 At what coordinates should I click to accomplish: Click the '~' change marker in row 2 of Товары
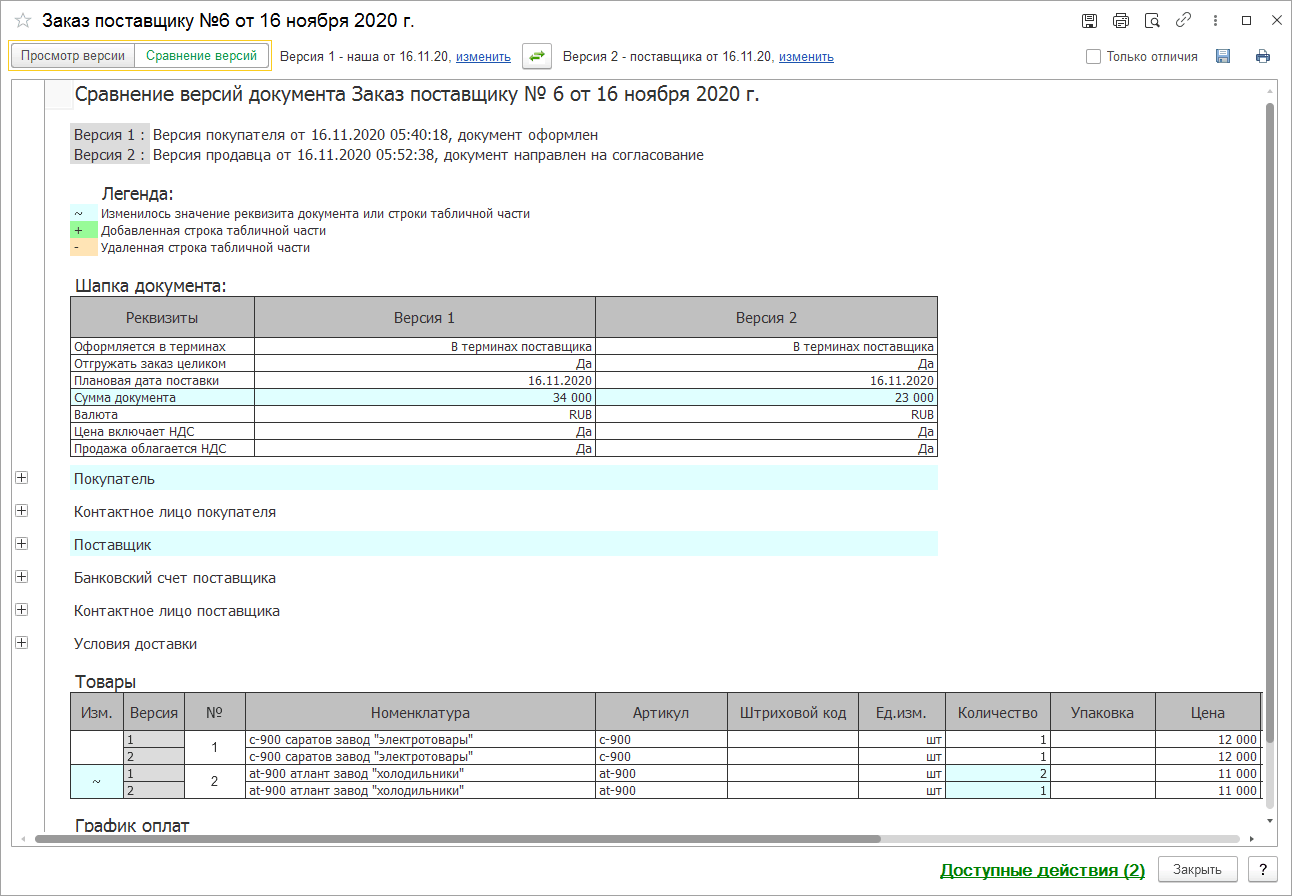coord(96,782)
